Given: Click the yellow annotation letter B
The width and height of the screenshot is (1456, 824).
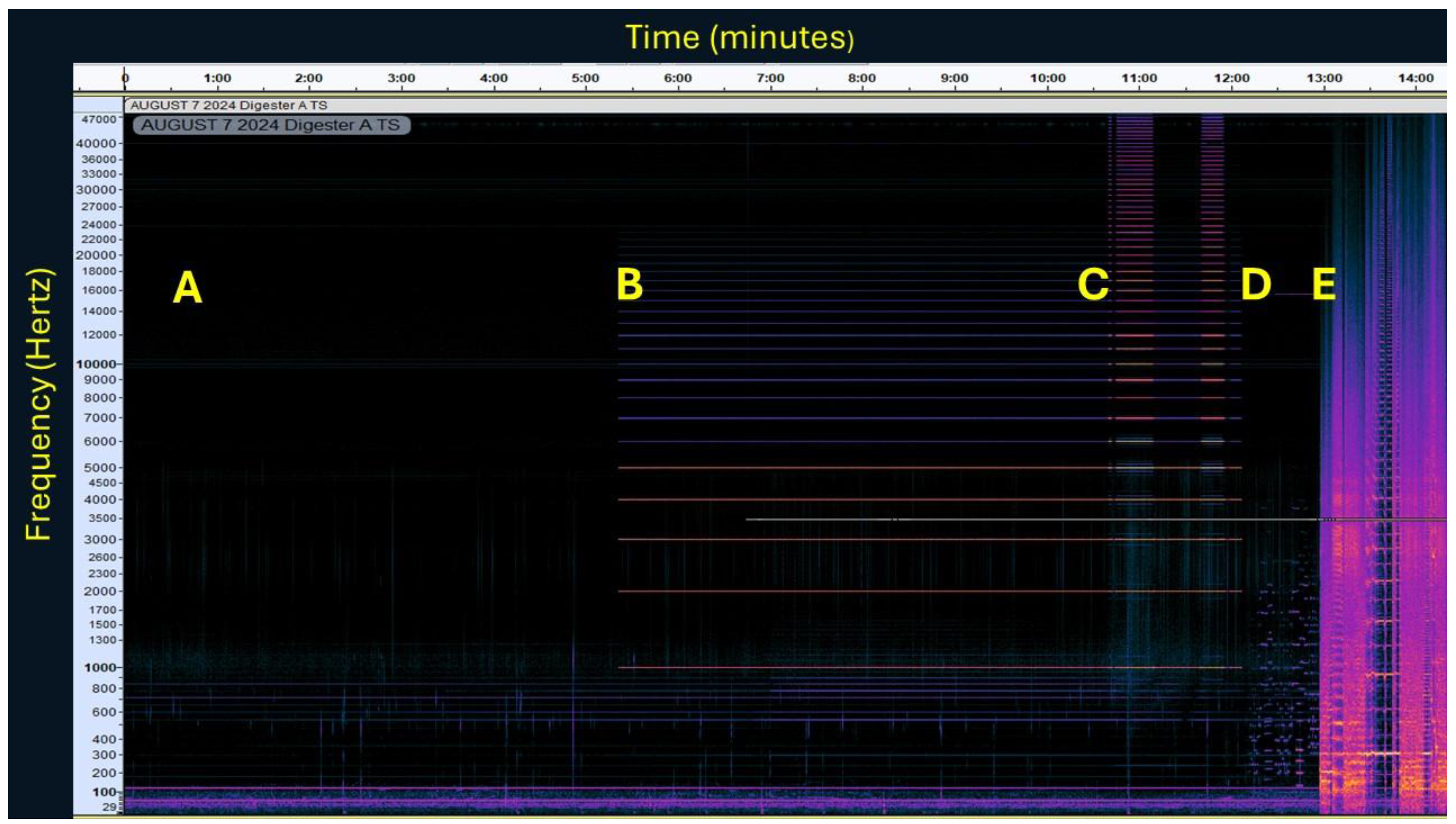Looking at the screenshot, I should [629, 284].
